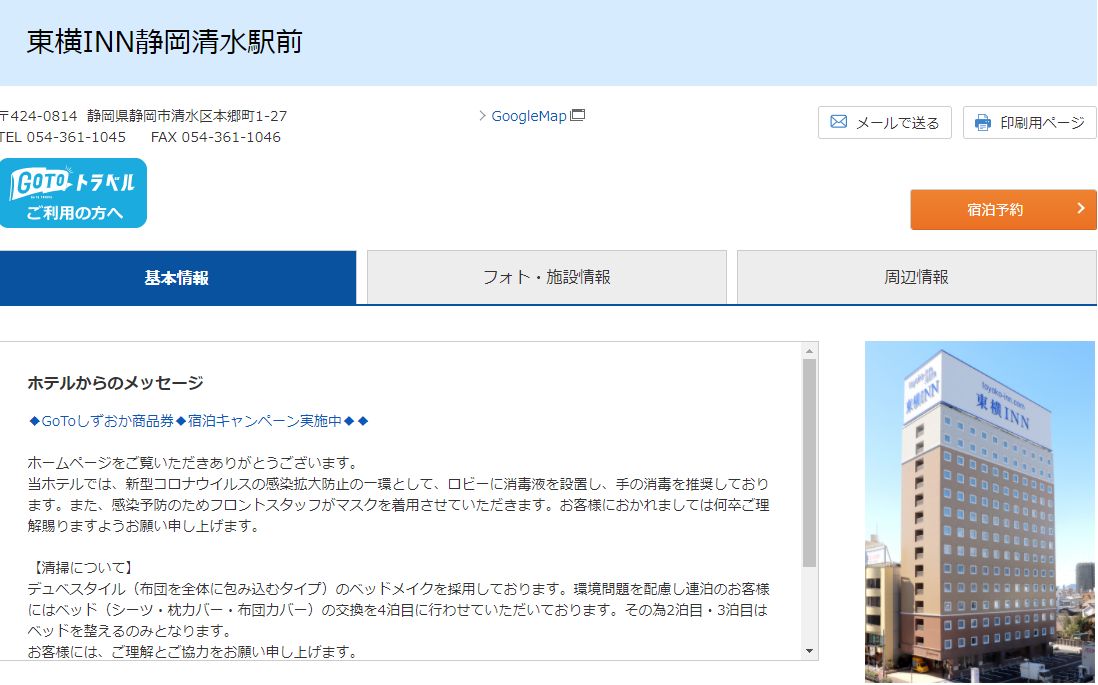Image resolution: width=1098 pixels, height=685 pixels.
Task: Click the external window icon beside GoogleMap
Action: pos(578,115)
